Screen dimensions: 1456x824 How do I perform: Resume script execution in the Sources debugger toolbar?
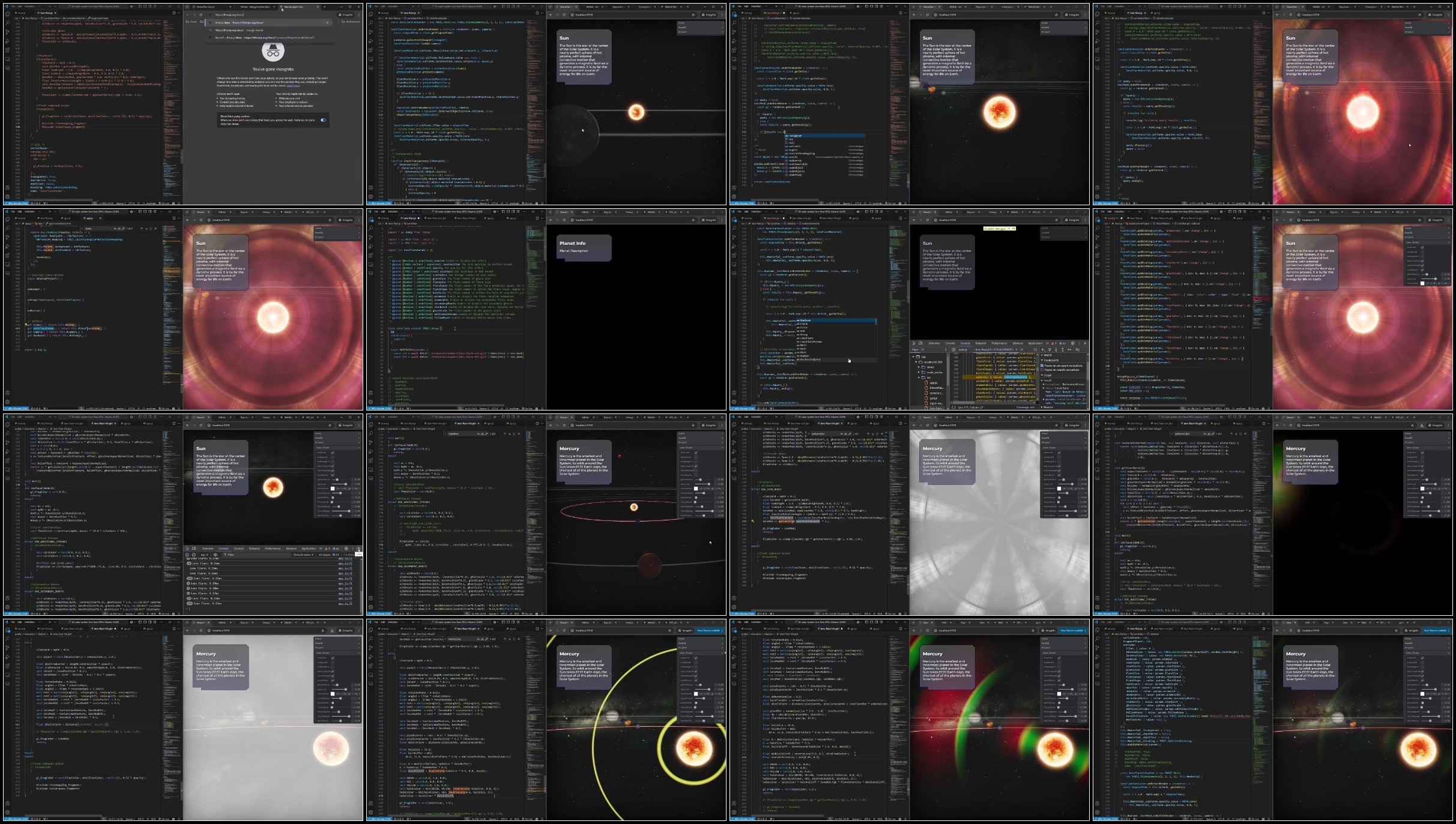point(1044,349)
